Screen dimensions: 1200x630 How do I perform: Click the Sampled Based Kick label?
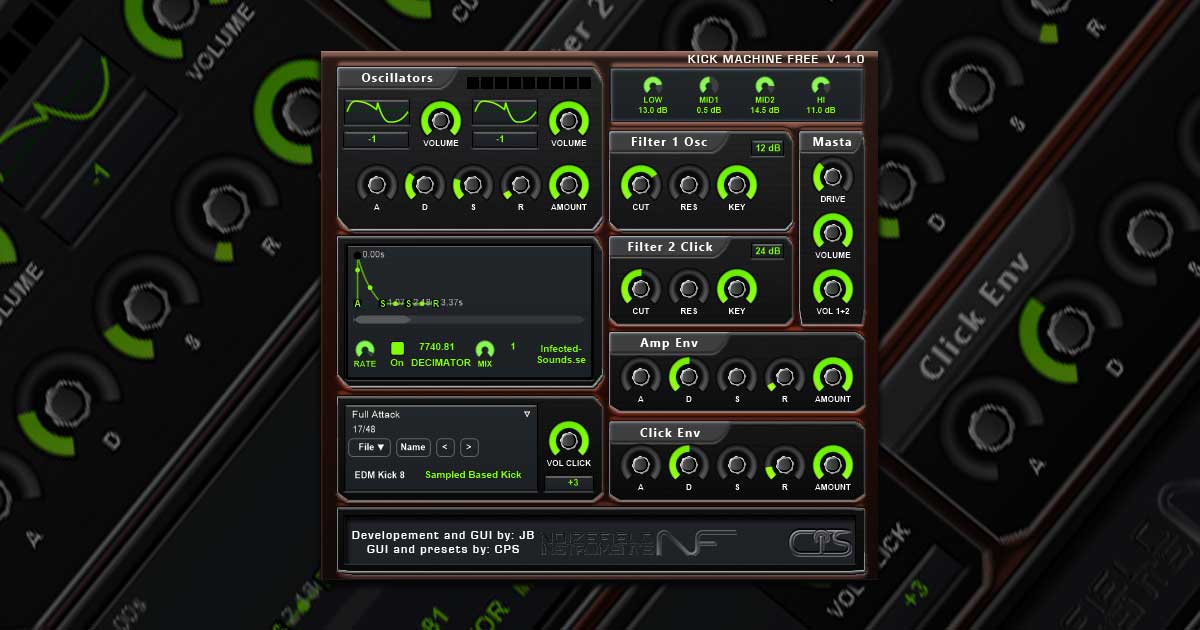[x=473, y=475]
